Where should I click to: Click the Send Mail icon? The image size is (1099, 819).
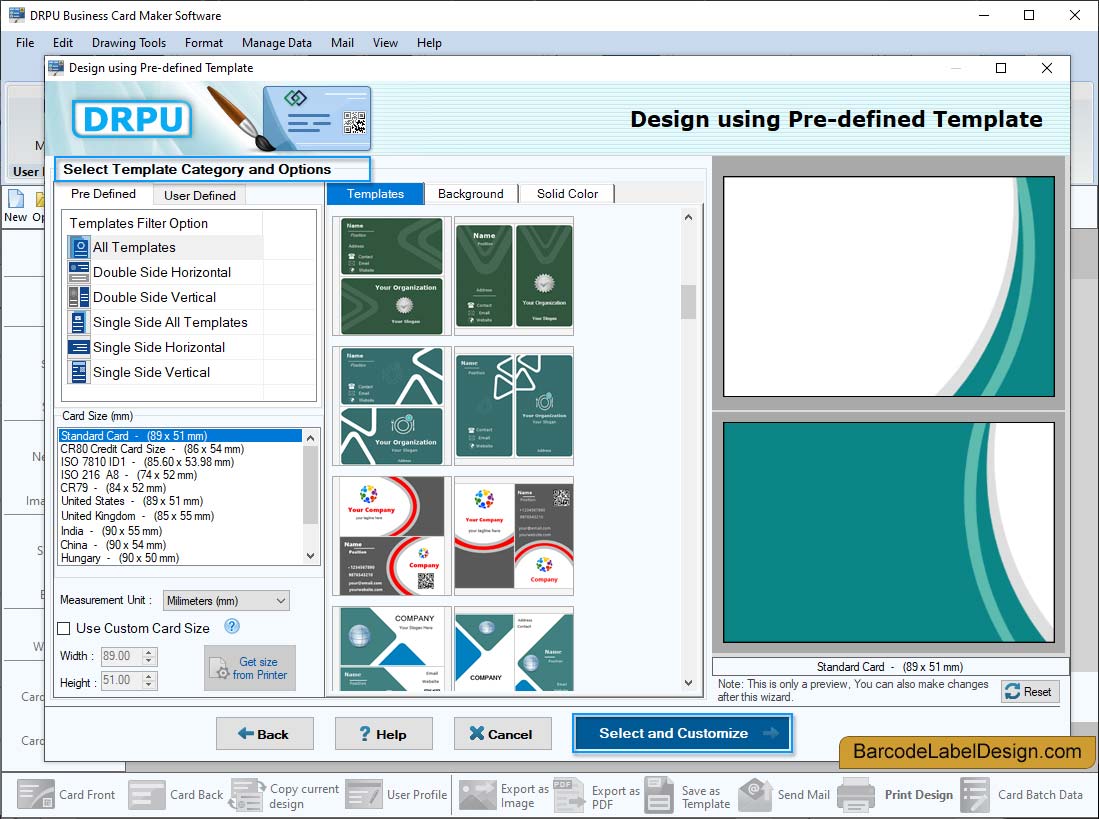click(x=755, y=794)
